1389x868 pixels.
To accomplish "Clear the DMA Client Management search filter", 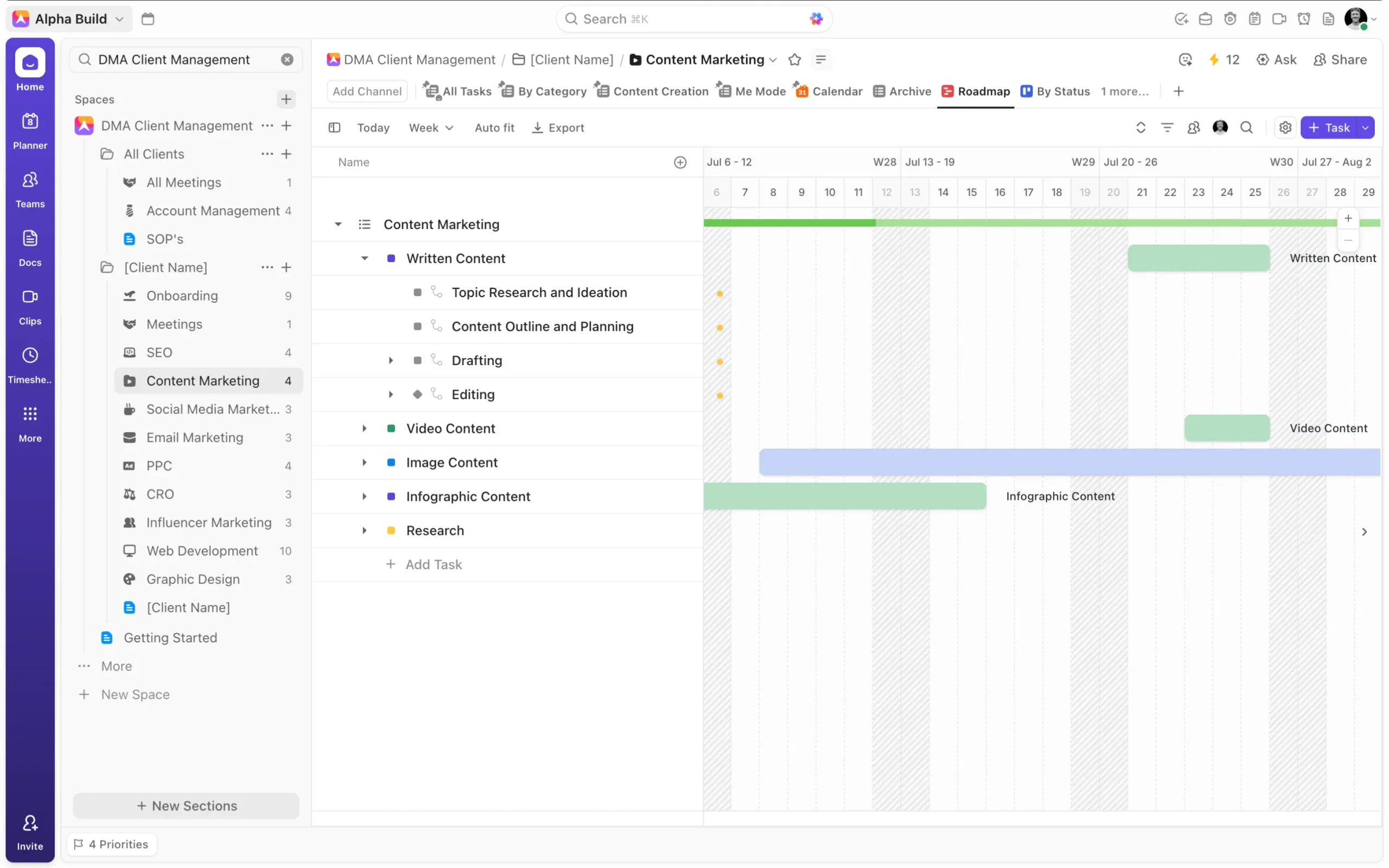I will click(287, 60).
